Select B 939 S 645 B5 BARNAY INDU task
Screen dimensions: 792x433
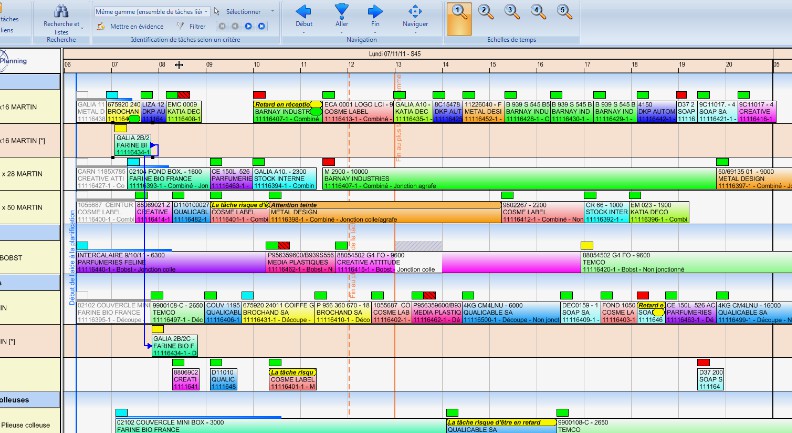[527, 112]
